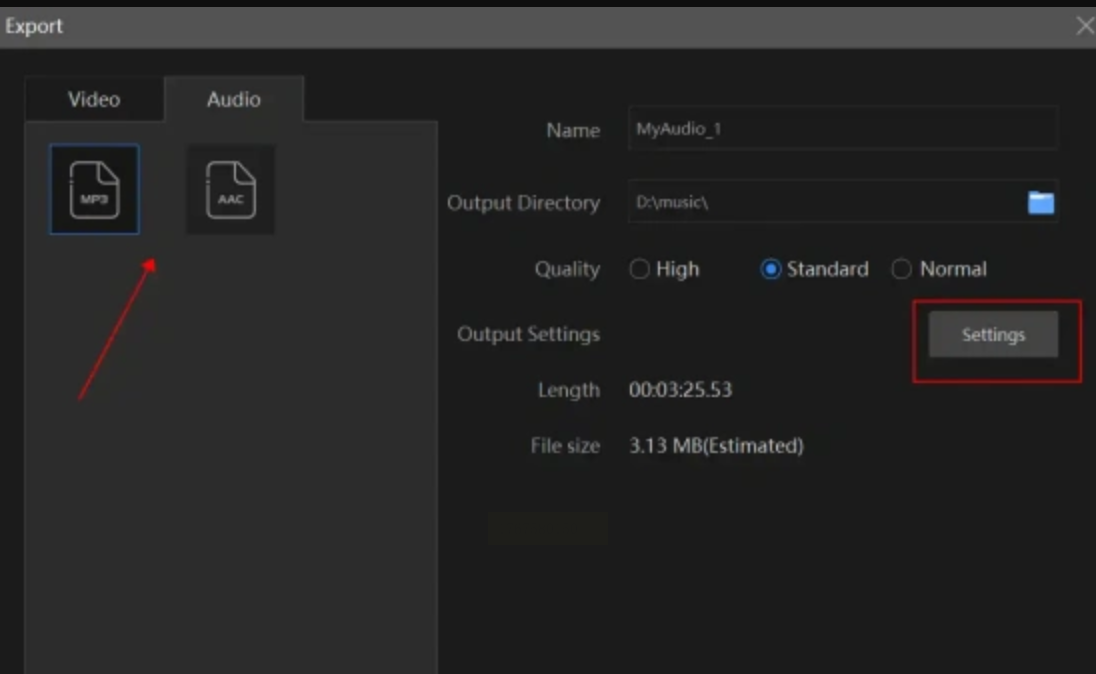
Task: Select the Standard quality radio button
Action: (x=771, y=269)
